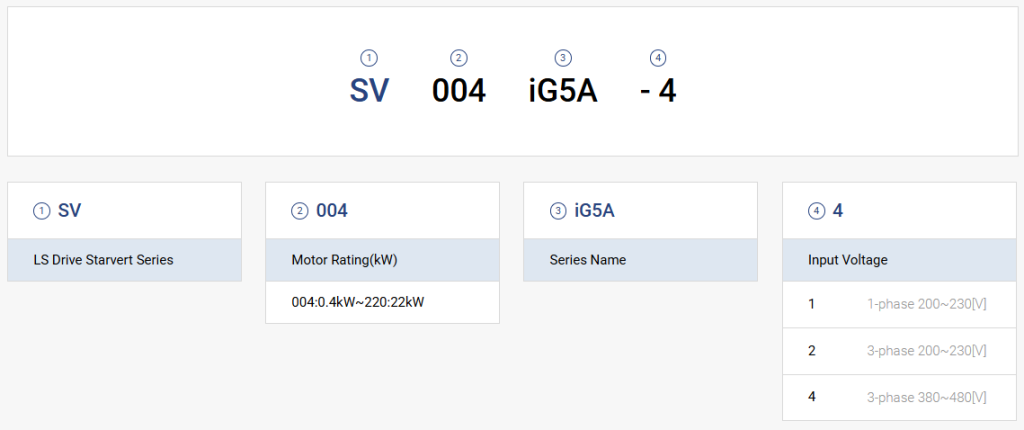Click Motor Rating(kW) header row
The image size is (1024, 430).
382,260
